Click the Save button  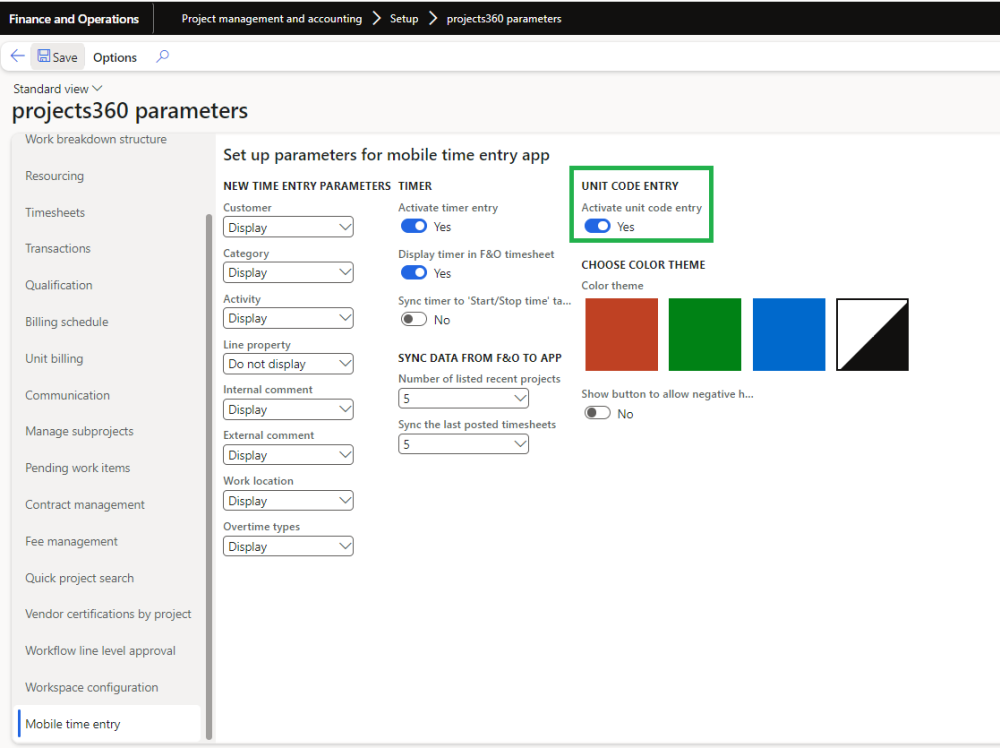tap(57, 57)
